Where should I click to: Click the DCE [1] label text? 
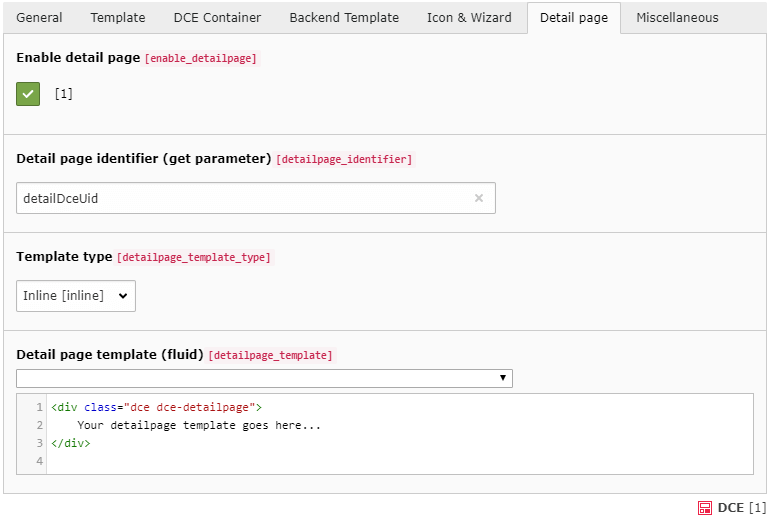point(741,508)
